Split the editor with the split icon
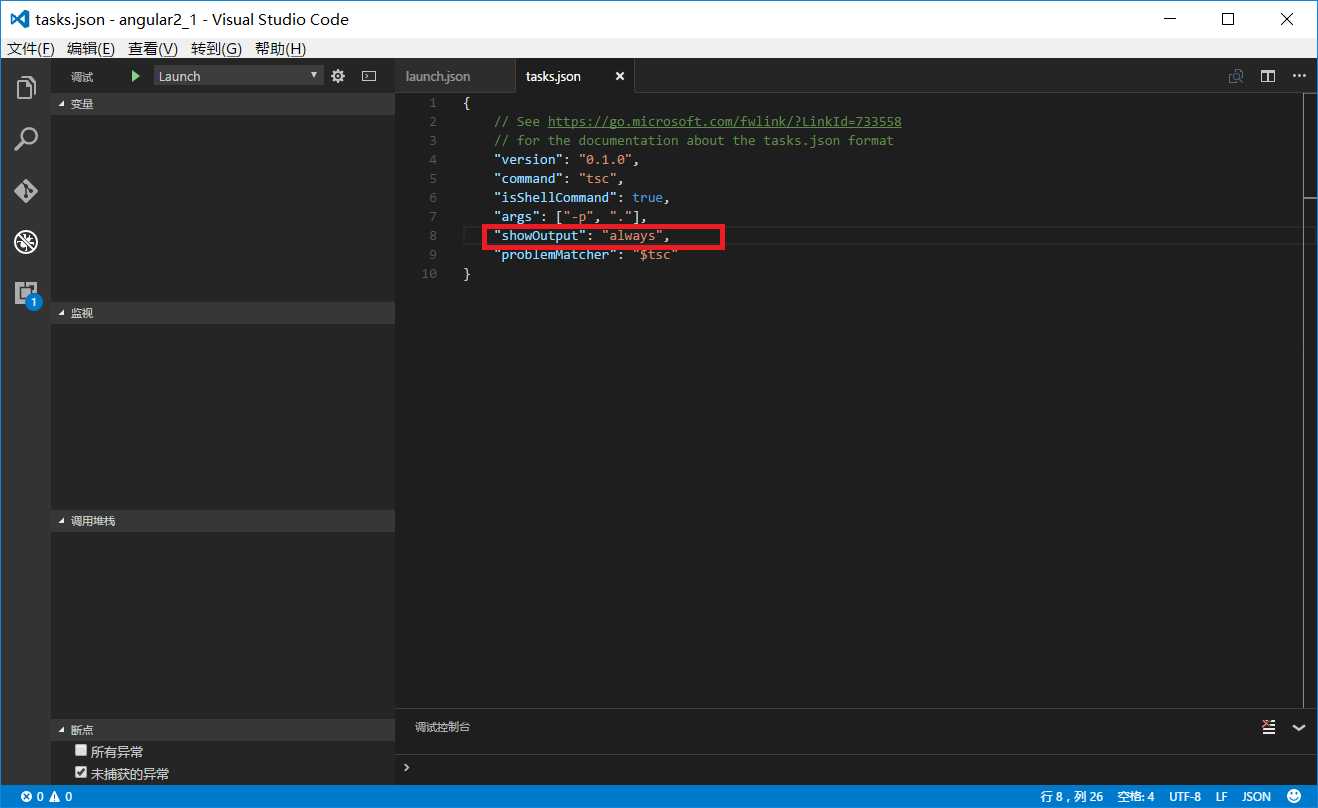The image size is (1318, 808). tap(1268, 76)
